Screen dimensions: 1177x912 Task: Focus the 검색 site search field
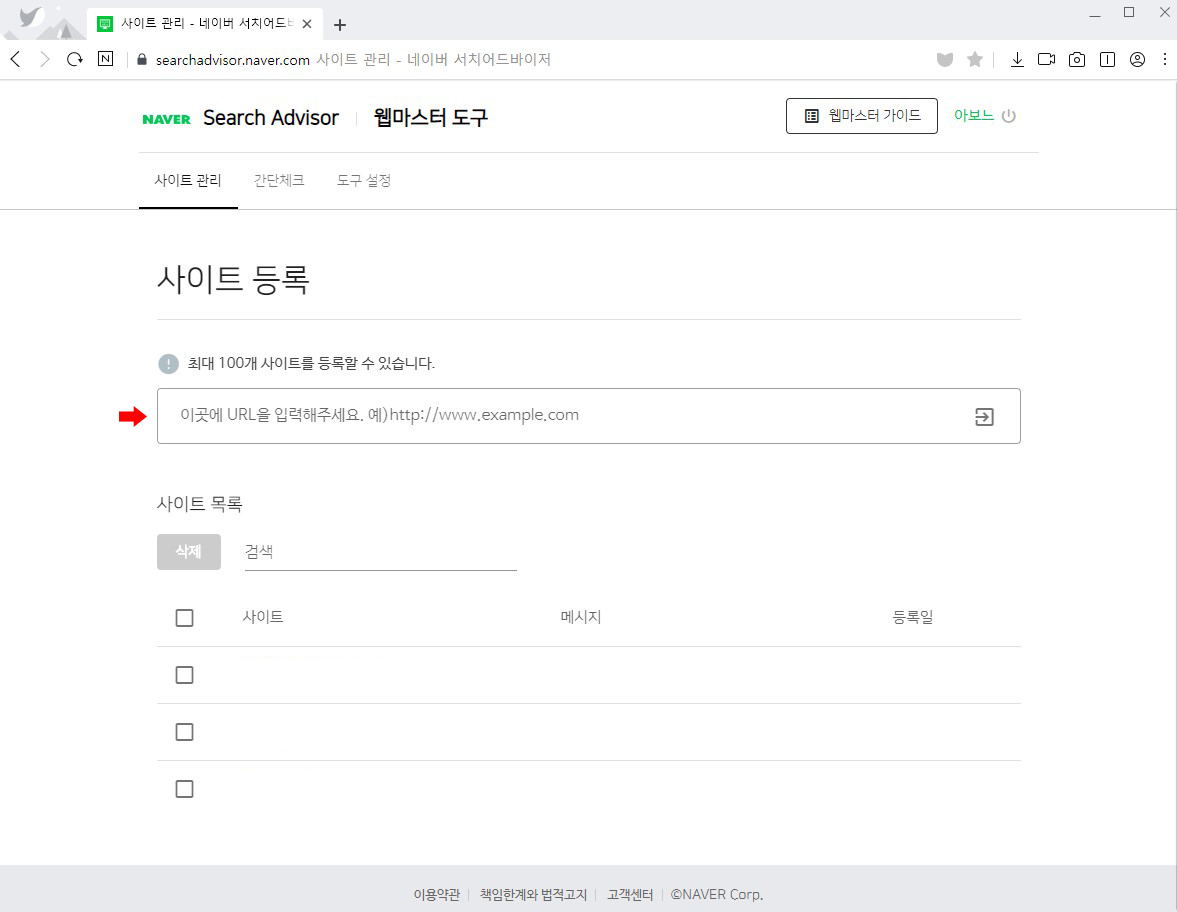(381, 552)
